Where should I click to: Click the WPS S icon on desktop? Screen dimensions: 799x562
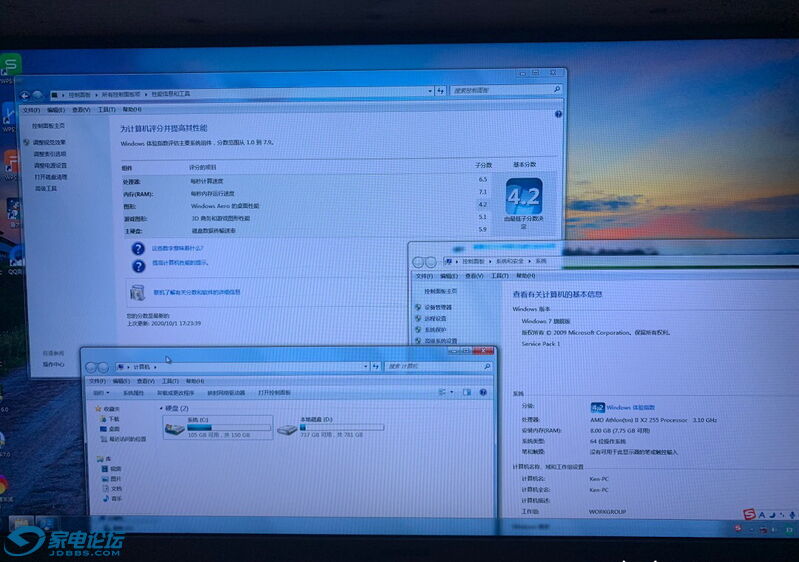point(10,65)
